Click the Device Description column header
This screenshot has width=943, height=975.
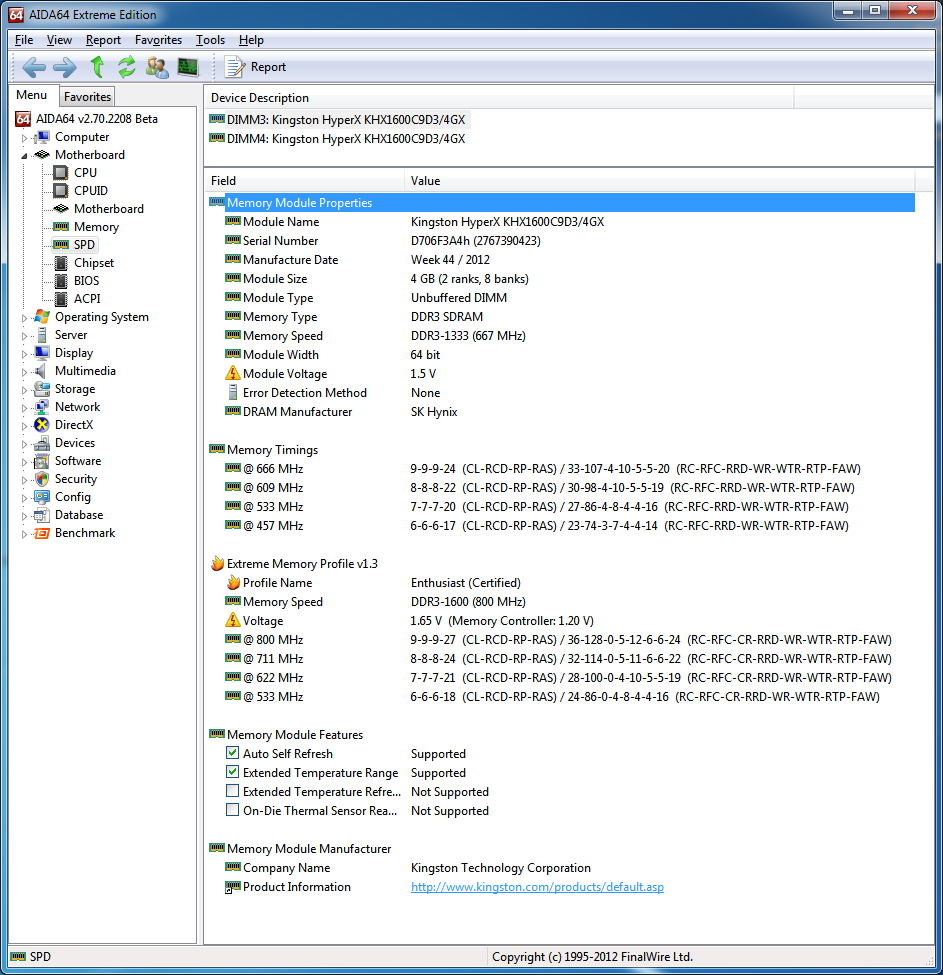[x=499, y=98]
